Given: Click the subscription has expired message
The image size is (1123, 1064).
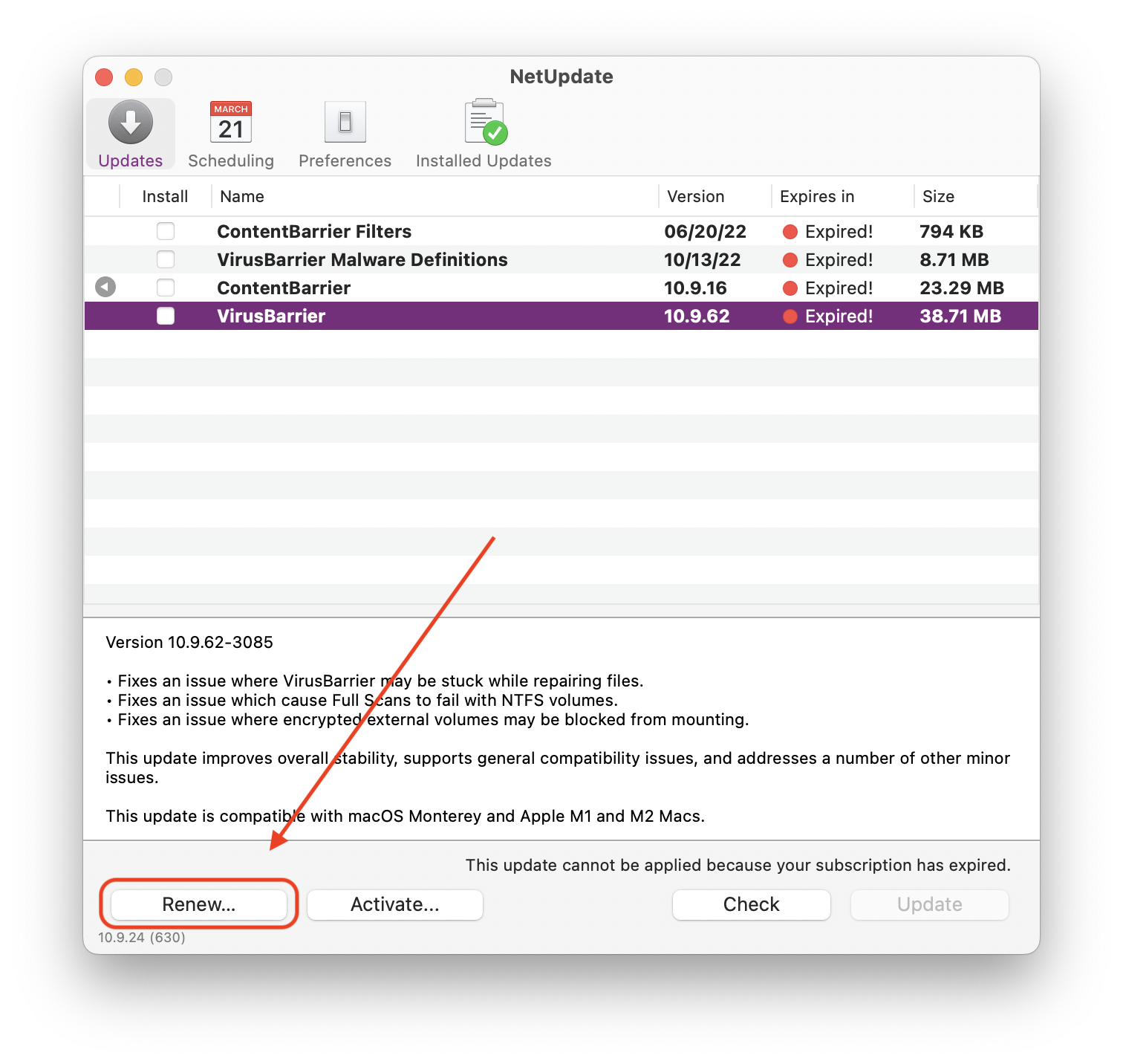Looking at the screenshot, I should pyautogui.click(x=738, y=865).
